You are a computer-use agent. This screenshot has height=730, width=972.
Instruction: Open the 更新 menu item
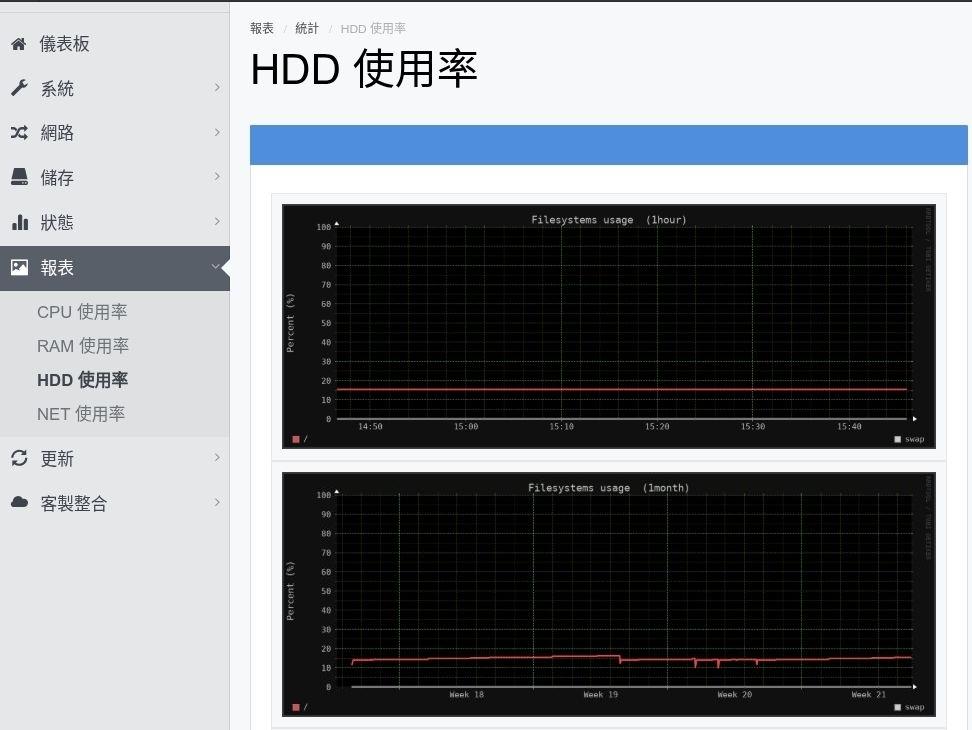pos(115,458)
